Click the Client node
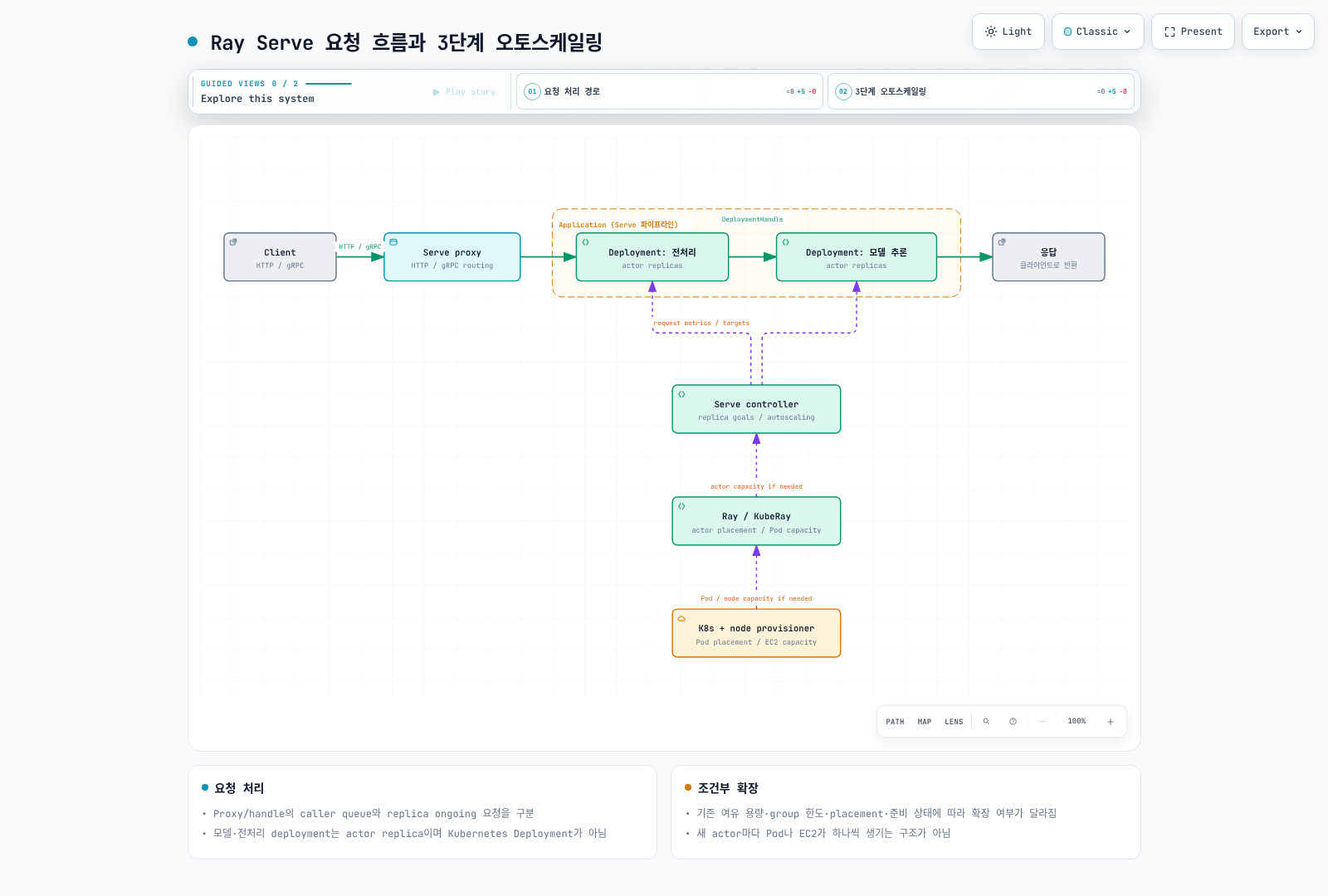 (280, 257)
